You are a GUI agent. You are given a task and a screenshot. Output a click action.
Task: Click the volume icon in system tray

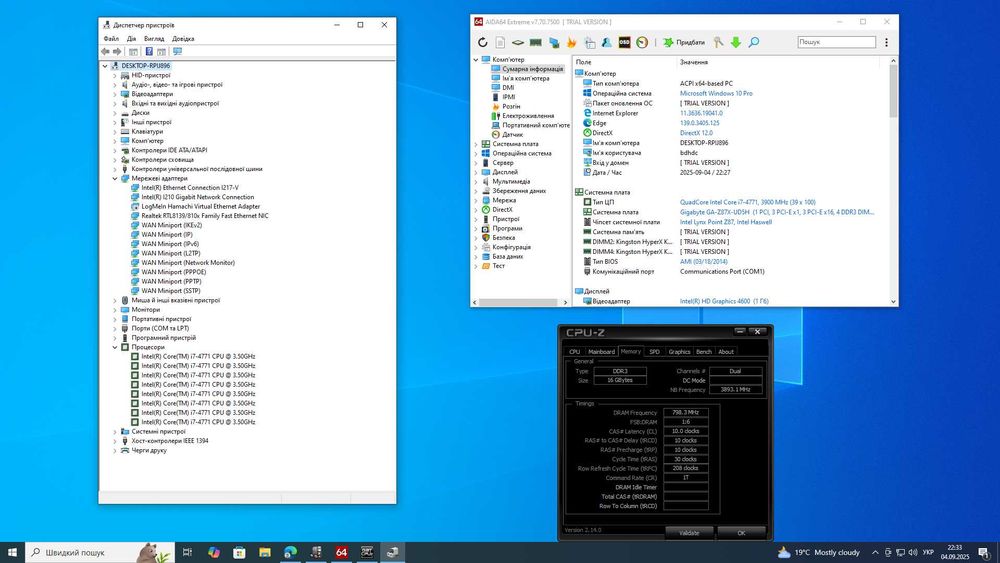tap(913, 552)
